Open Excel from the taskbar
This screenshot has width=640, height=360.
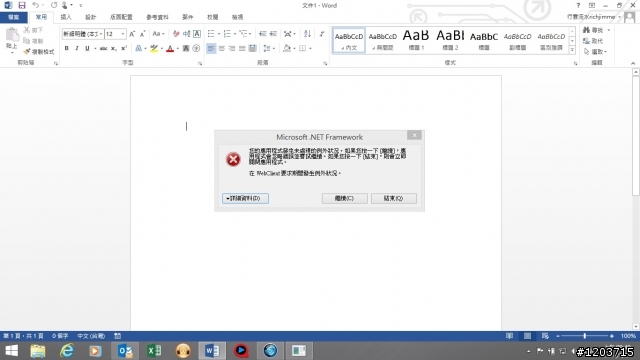coord(154,351)
